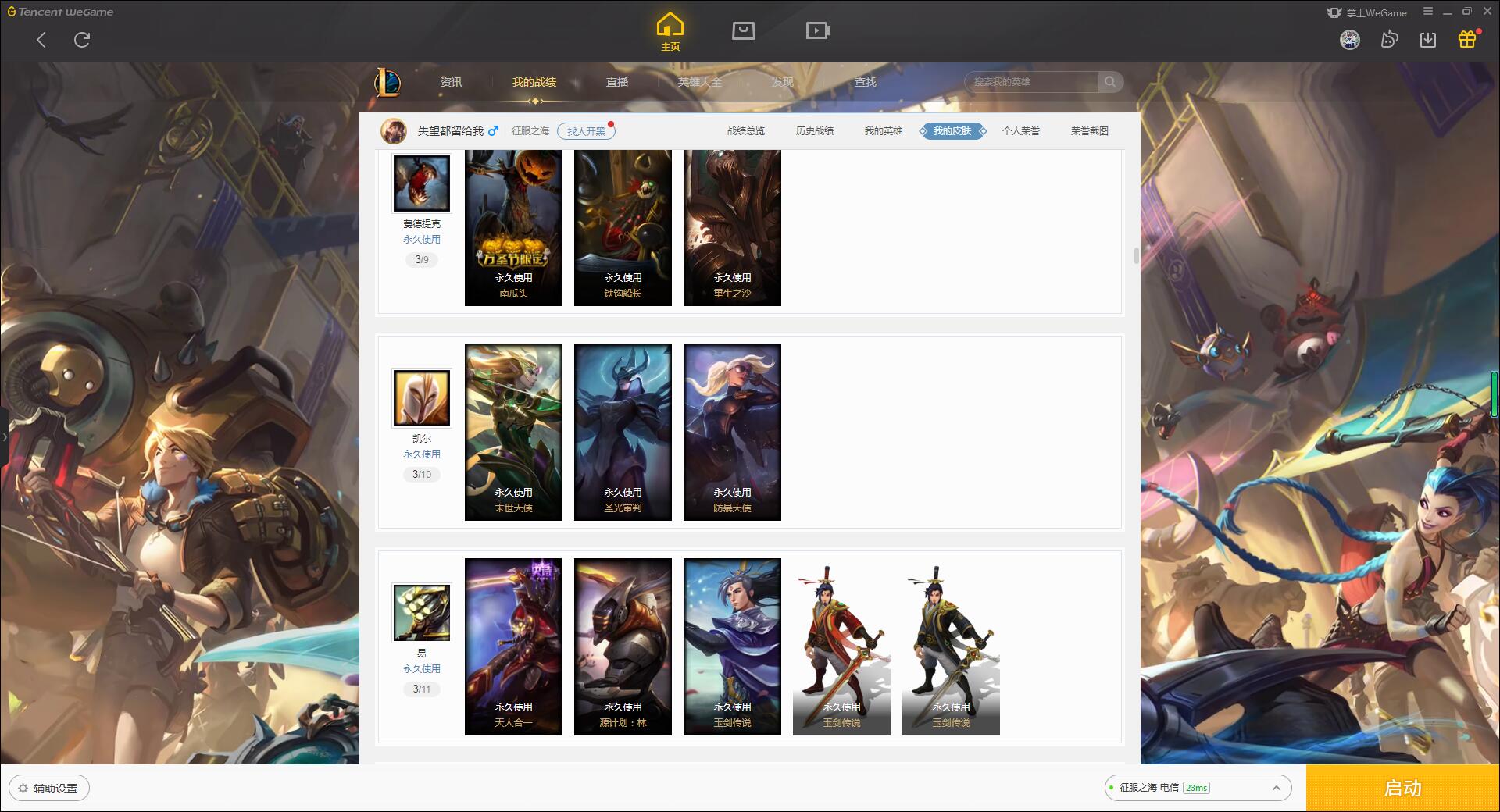Click the search magnifier button

coord(1110,82)
